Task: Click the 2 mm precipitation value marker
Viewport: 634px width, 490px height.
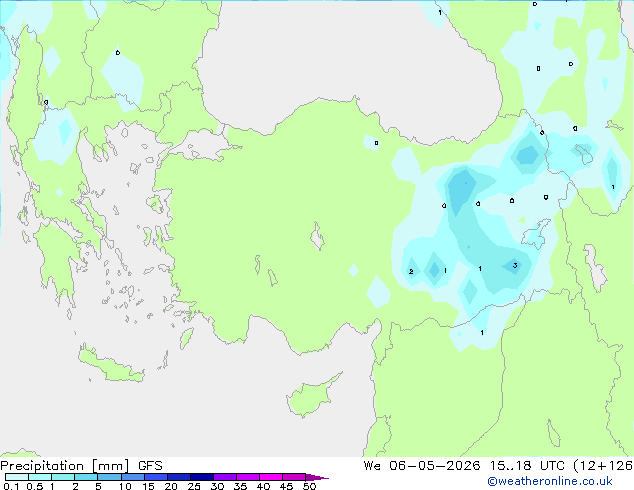Action: [x=411, y=272]
